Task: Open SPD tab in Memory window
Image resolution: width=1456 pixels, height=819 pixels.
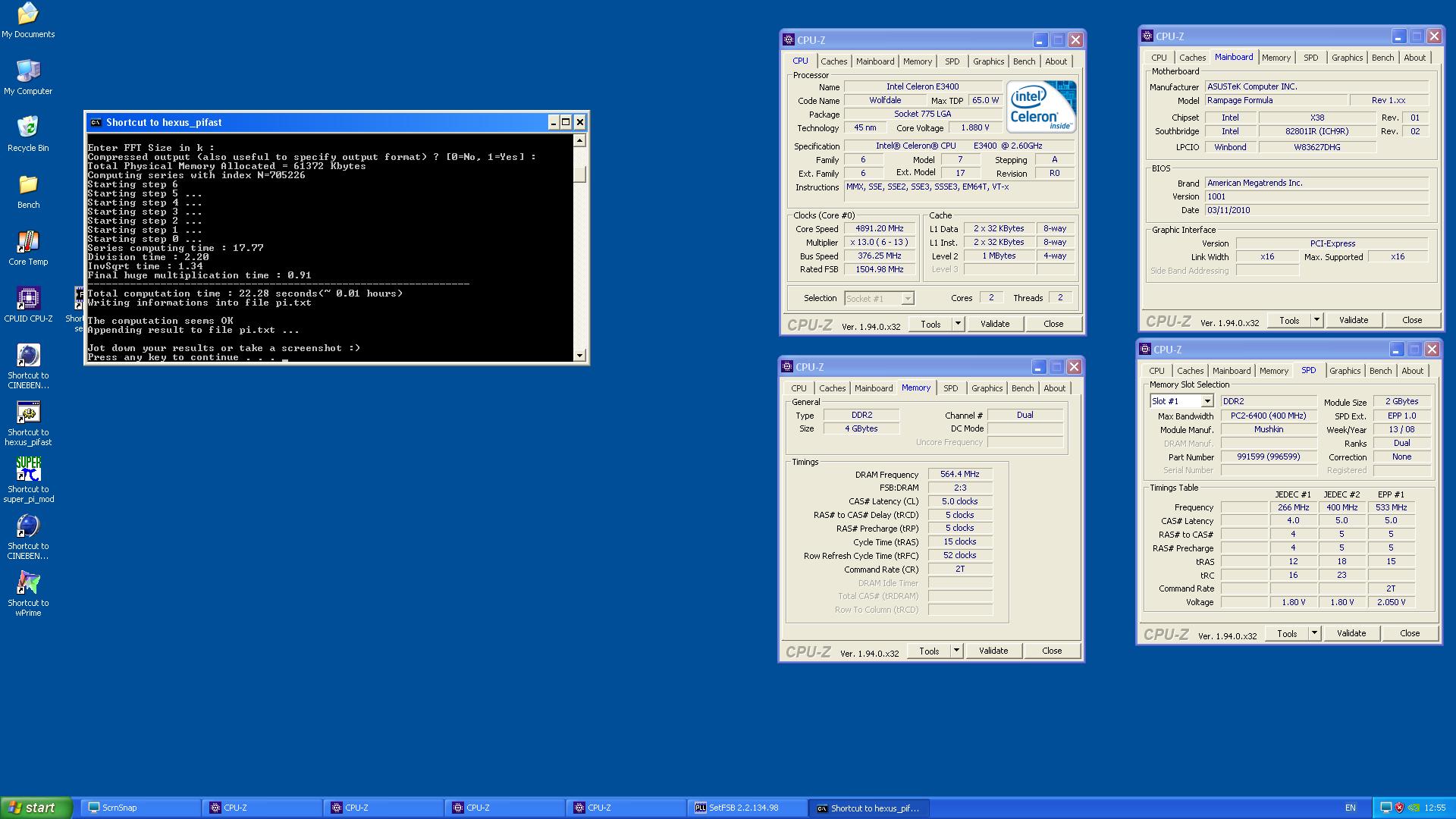Action: coord(951,388)
